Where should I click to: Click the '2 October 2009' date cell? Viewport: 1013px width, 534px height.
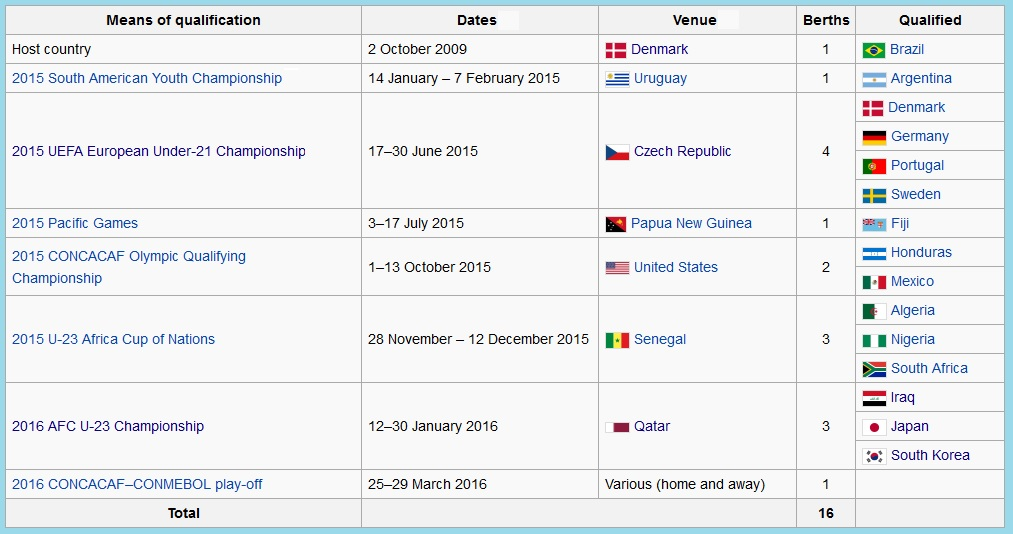[x=480, y=49]
